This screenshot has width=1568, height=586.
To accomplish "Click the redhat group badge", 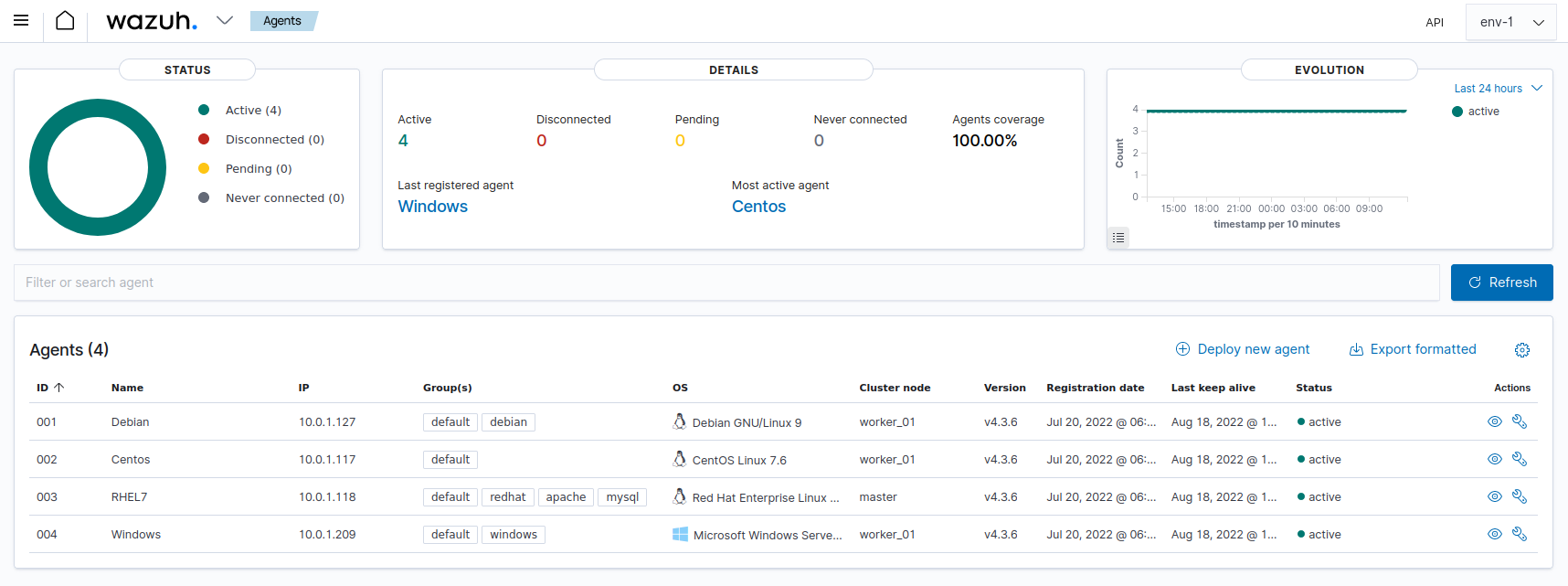I will coord(507,496).
